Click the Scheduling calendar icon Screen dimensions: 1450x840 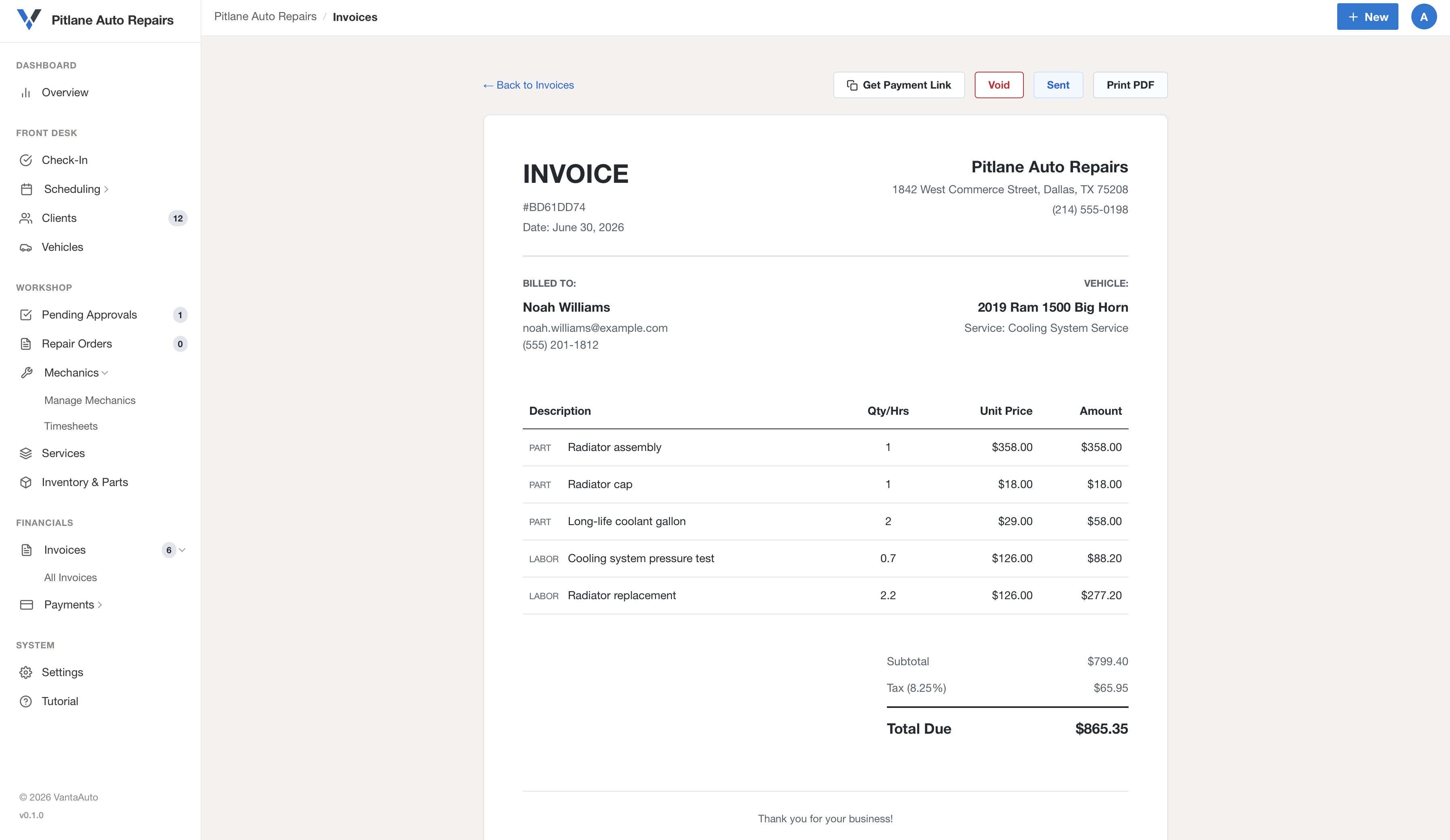(x=27, y=189)
